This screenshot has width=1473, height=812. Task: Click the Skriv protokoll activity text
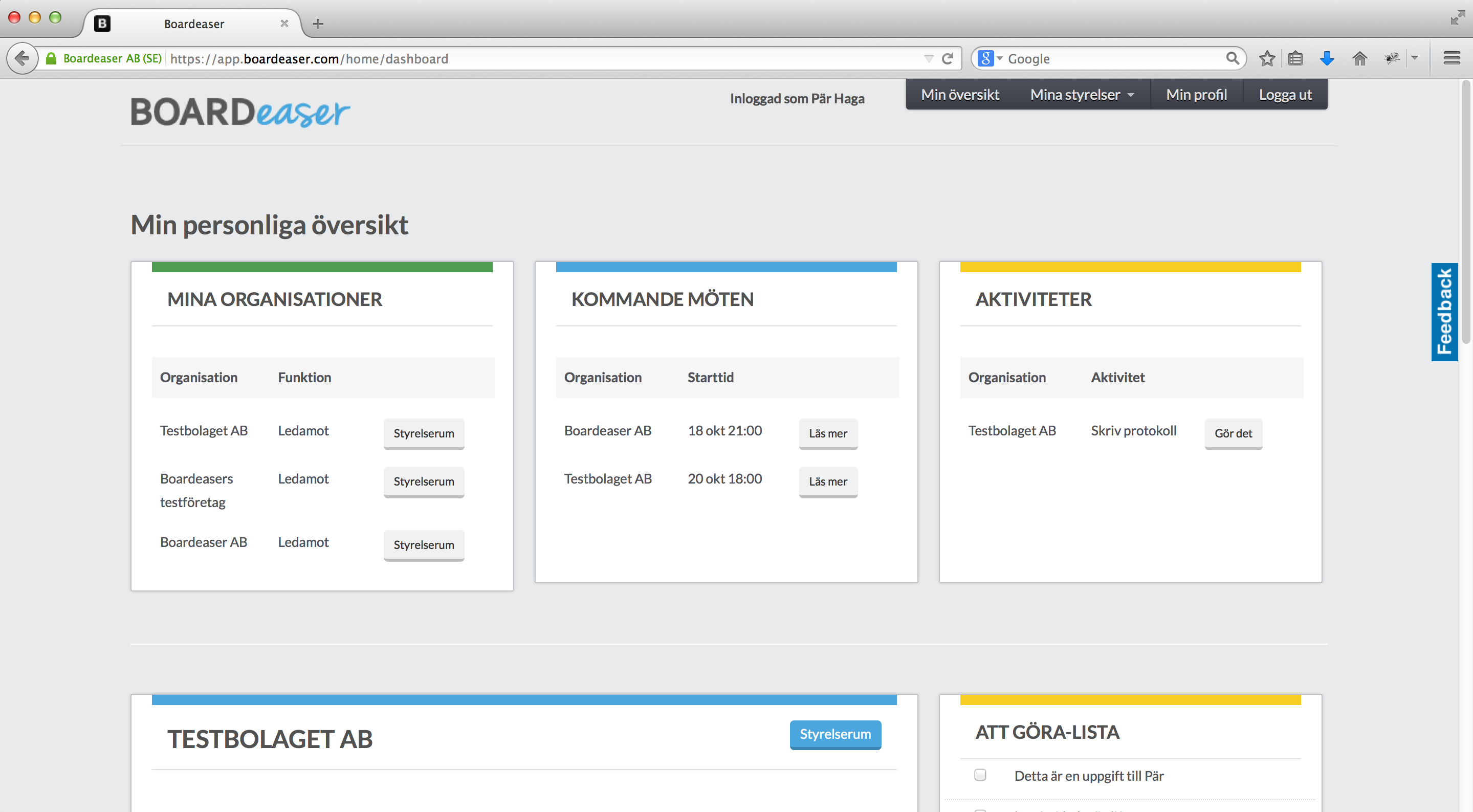(1133, 431)
